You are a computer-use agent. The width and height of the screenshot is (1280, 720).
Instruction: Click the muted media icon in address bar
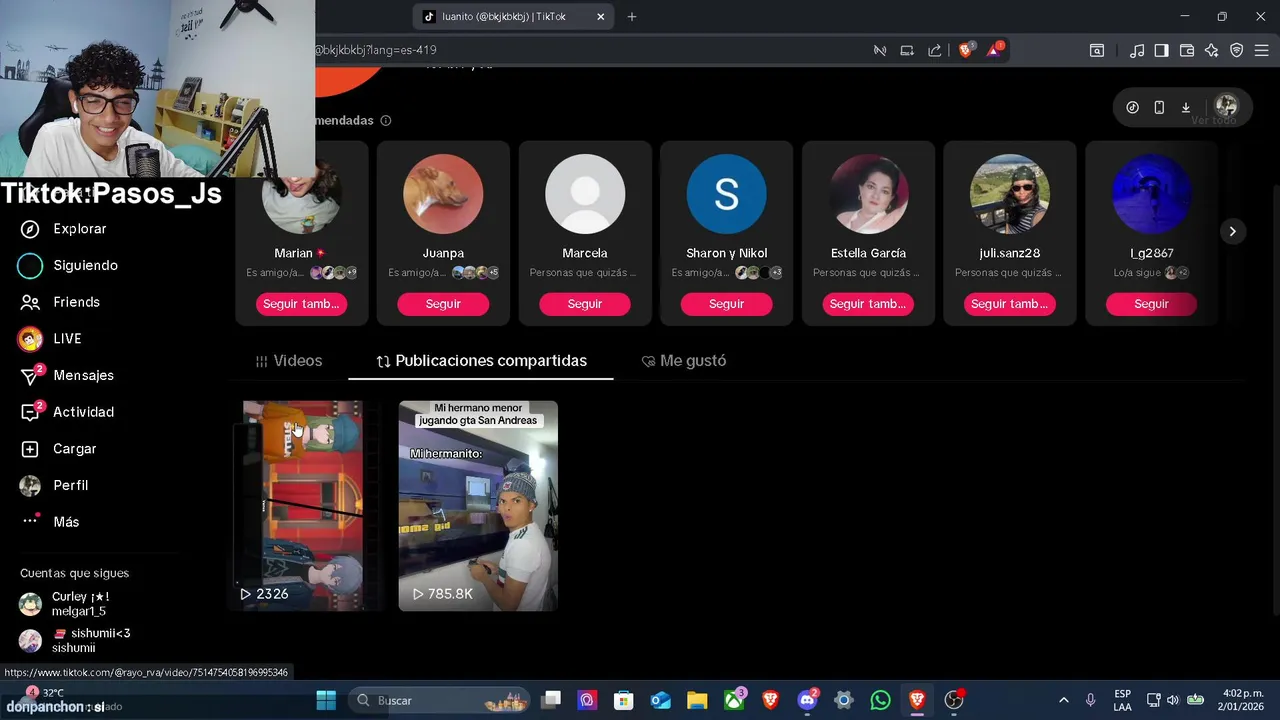tap(880, 50)
